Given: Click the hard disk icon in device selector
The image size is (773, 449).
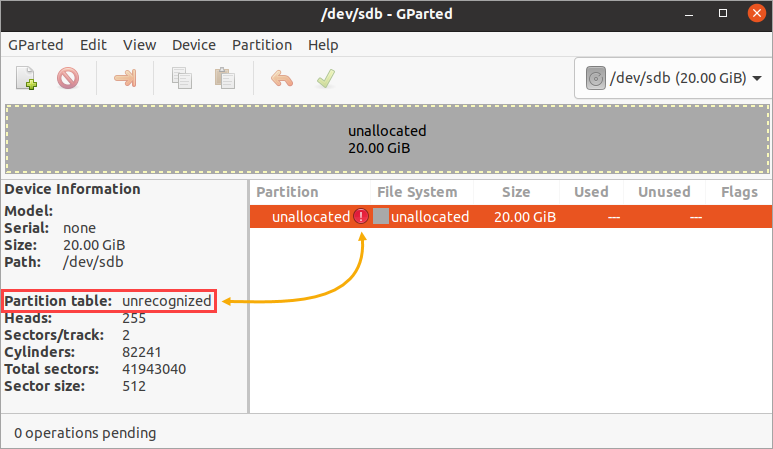Looking at the screenshot, I should click(596, 78).
